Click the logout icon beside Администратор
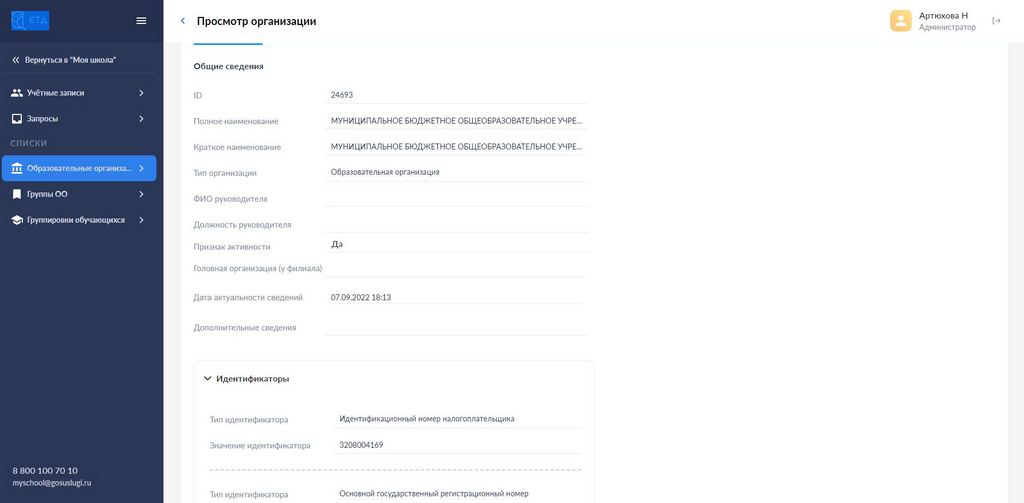The height and width of the screenshot is (503, 1024). tap(996, 21)
